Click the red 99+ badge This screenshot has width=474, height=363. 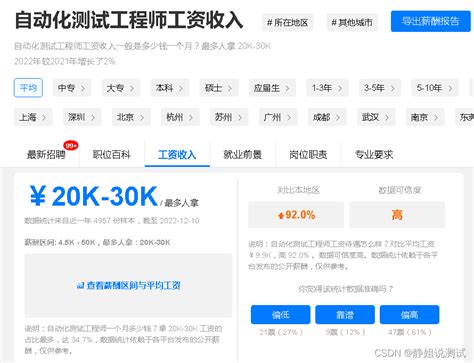point(71,146)
